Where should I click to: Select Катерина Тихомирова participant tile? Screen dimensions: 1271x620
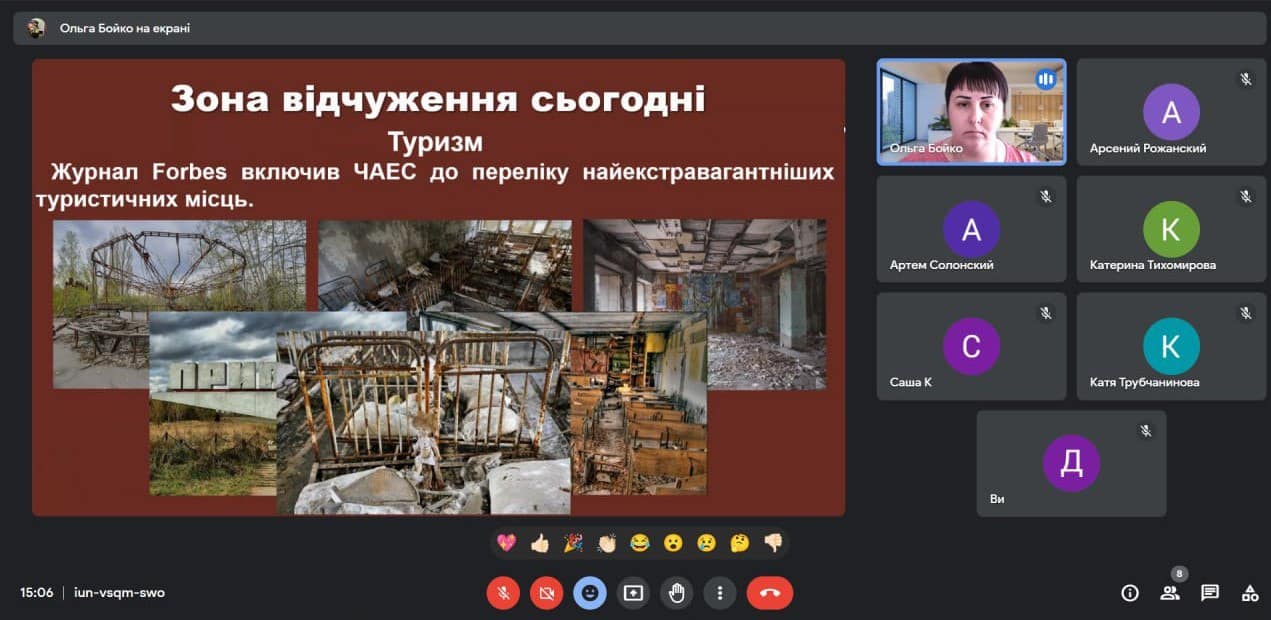1171,230
